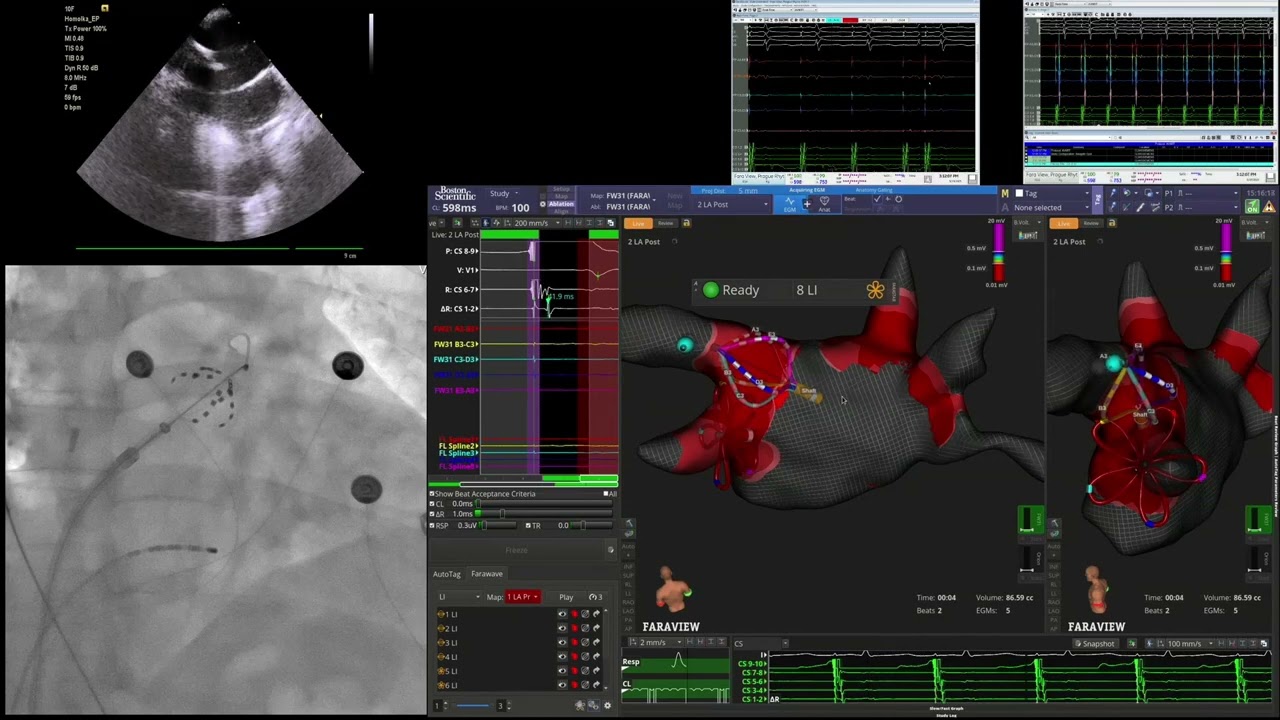This screenshot has height=720, width=1280.
Task: Toggle the RSP criteria checkbox
Action: click(432, 525)
